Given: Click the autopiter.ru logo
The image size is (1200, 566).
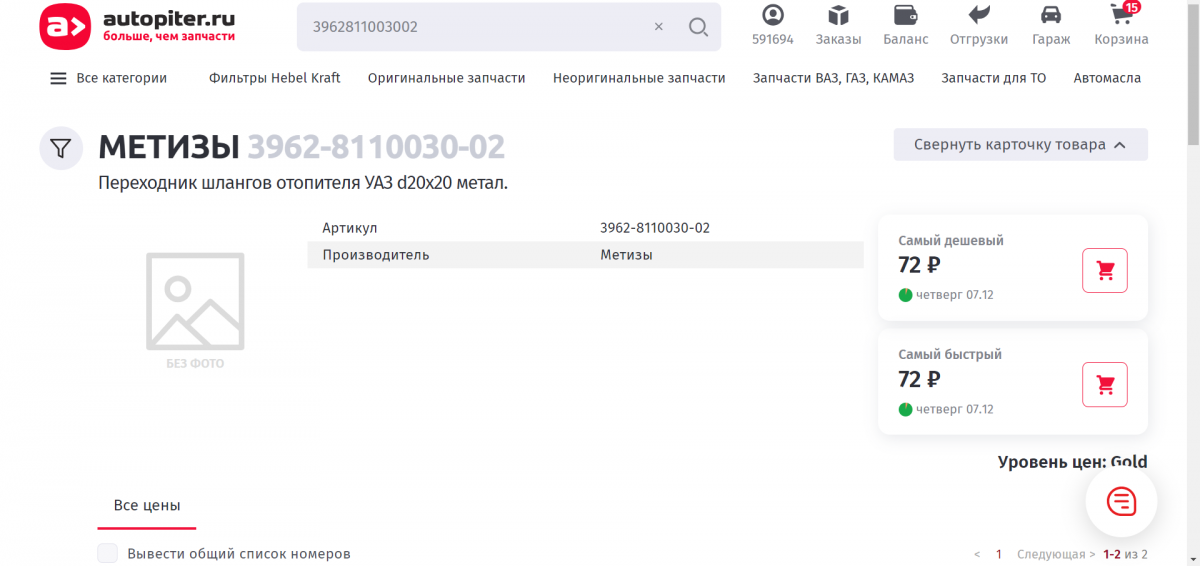Looking at the screenshot, I should 138,26.
